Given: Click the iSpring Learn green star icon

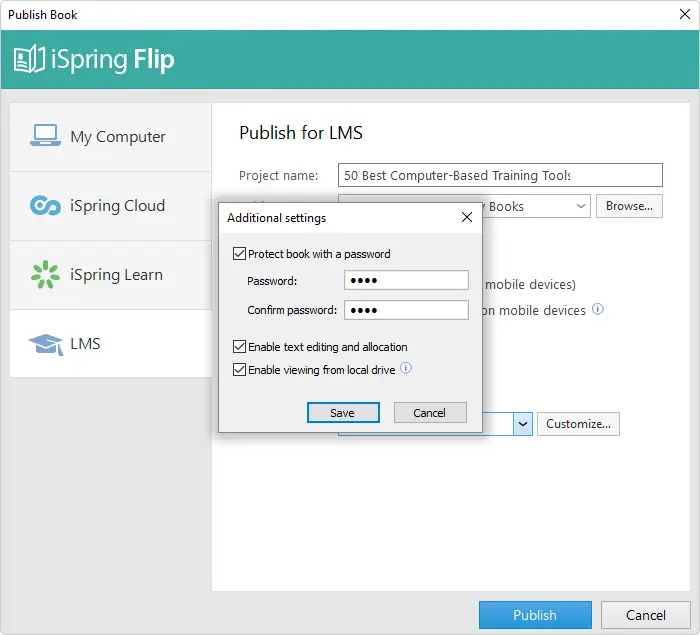Looking at the screenshot, I should point(45,274).
